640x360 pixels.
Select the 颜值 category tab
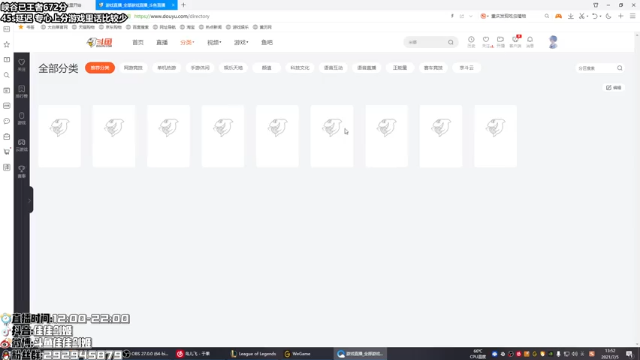click(267, 68)
